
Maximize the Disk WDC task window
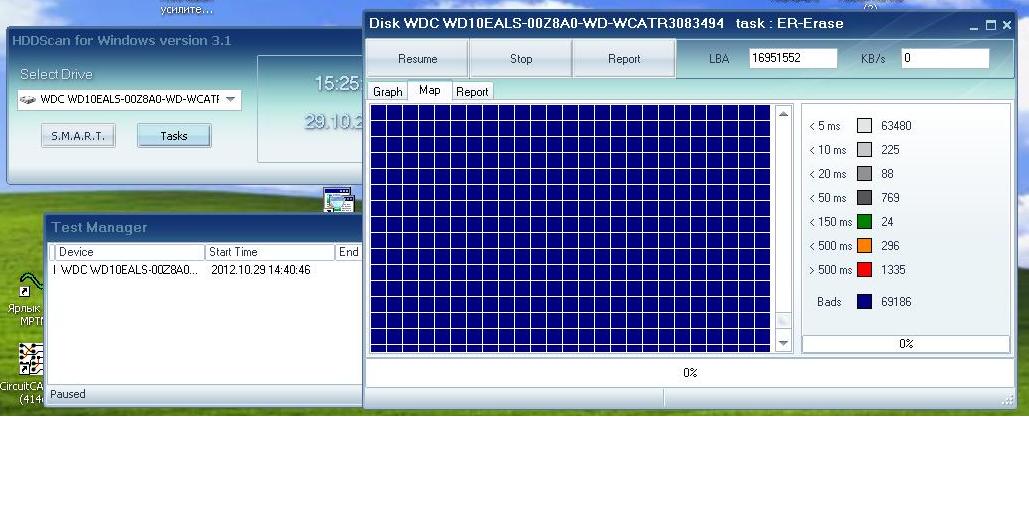pyautogui.click(x=991, y=26)
